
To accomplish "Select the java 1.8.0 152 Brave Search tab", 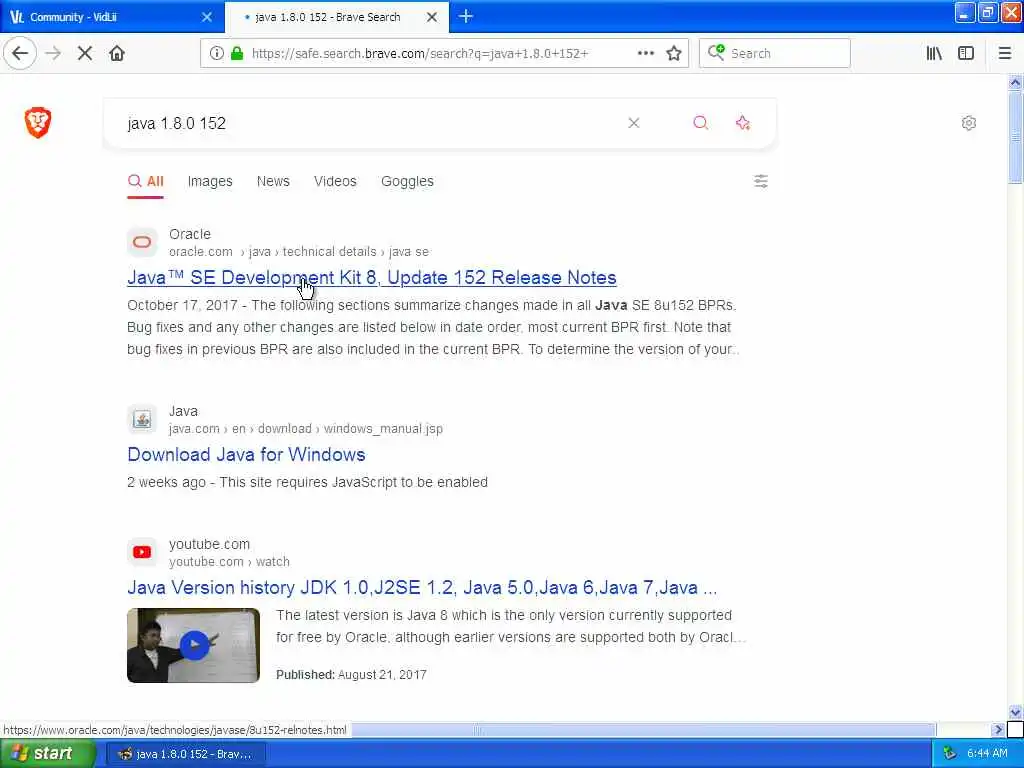I will 336,17.
